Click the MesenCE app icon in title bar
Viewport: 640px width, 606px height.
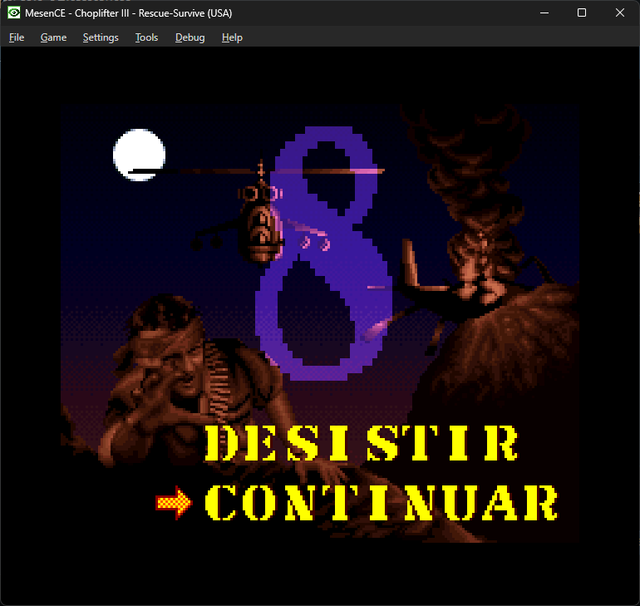pos(14,13)
